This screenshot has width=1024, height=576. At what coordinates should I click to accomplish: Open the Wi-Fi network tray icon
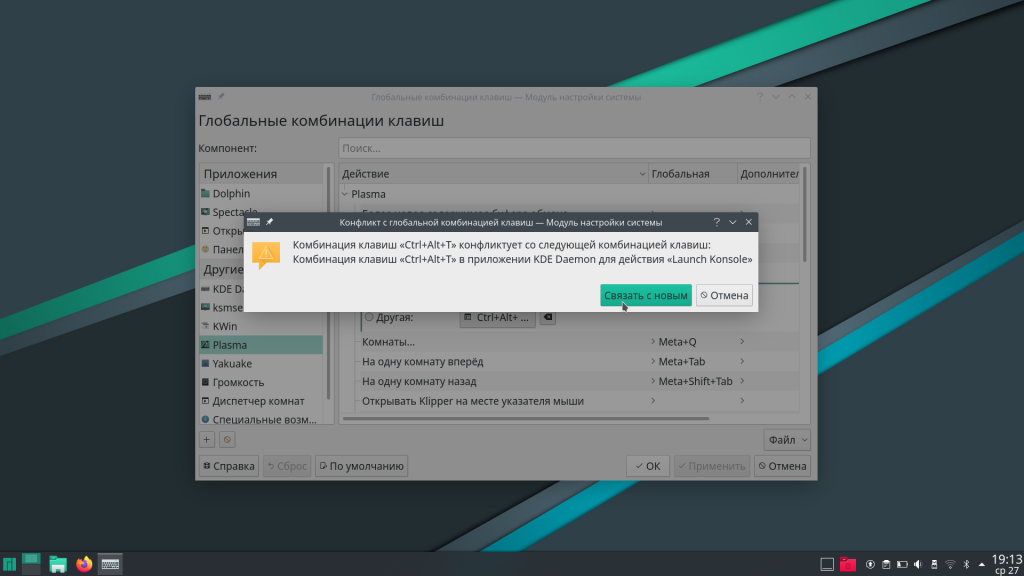[x=950, y=564]
